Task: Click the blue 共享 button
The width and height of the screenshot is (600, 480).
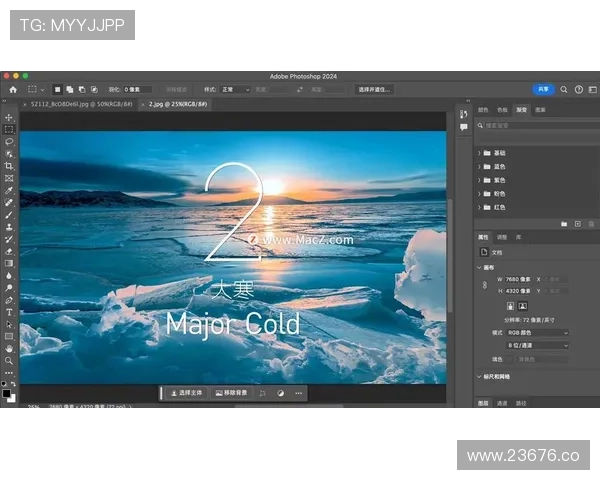Action: [543, 89]
